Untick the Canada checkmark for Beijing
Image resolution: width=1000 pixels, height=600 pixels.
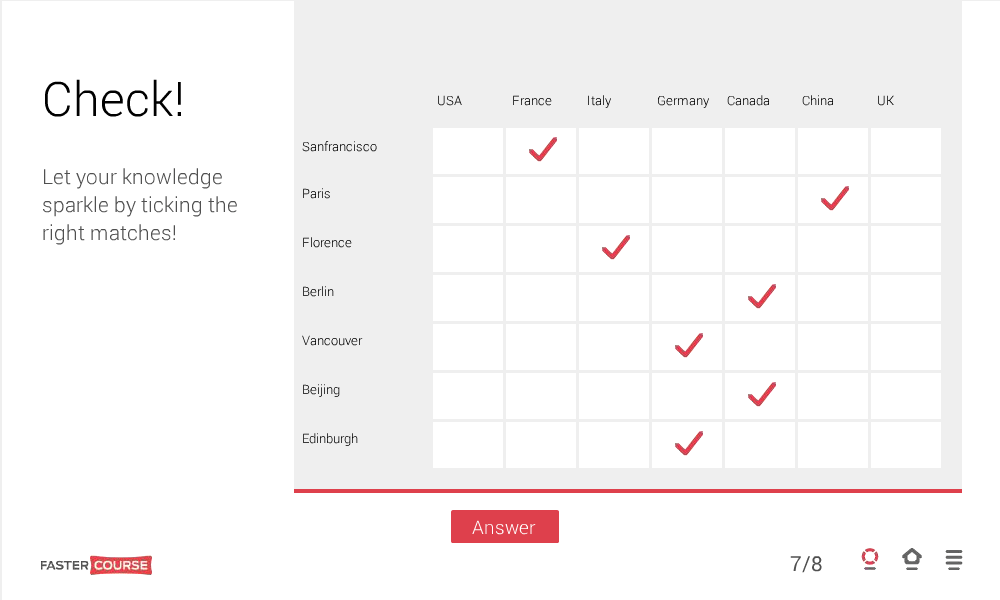pyautogui.click(x=760, y=396)
